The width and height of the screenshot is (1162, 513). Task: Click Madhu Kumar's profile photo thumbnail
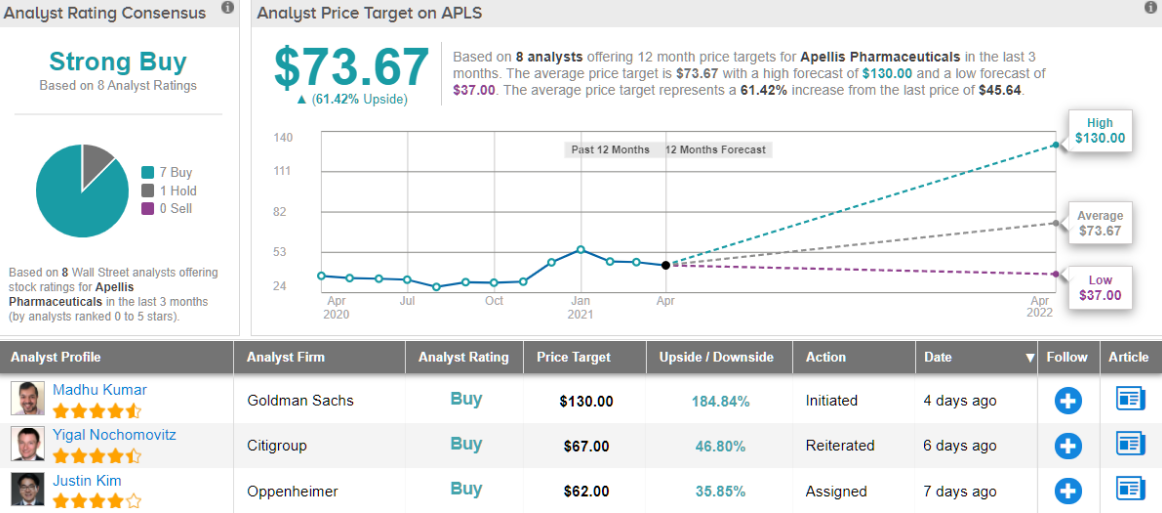[x=27, y=399]
